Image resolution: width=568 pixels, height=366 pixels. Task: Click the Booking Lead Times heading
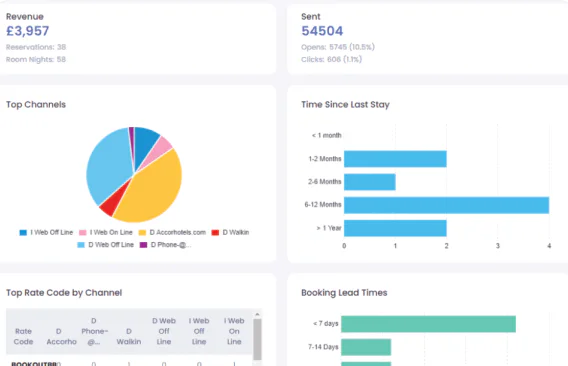point(344,293)
